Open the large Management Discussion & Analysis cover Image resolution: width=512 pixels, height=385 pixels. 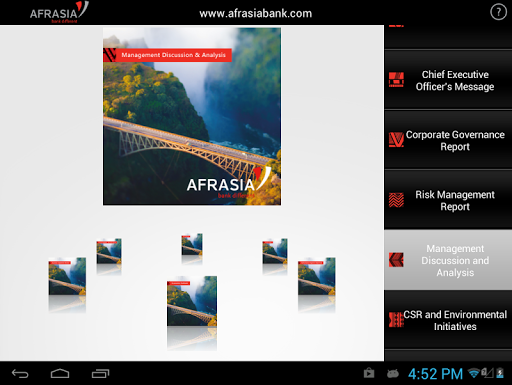click(x=192, y=116)
